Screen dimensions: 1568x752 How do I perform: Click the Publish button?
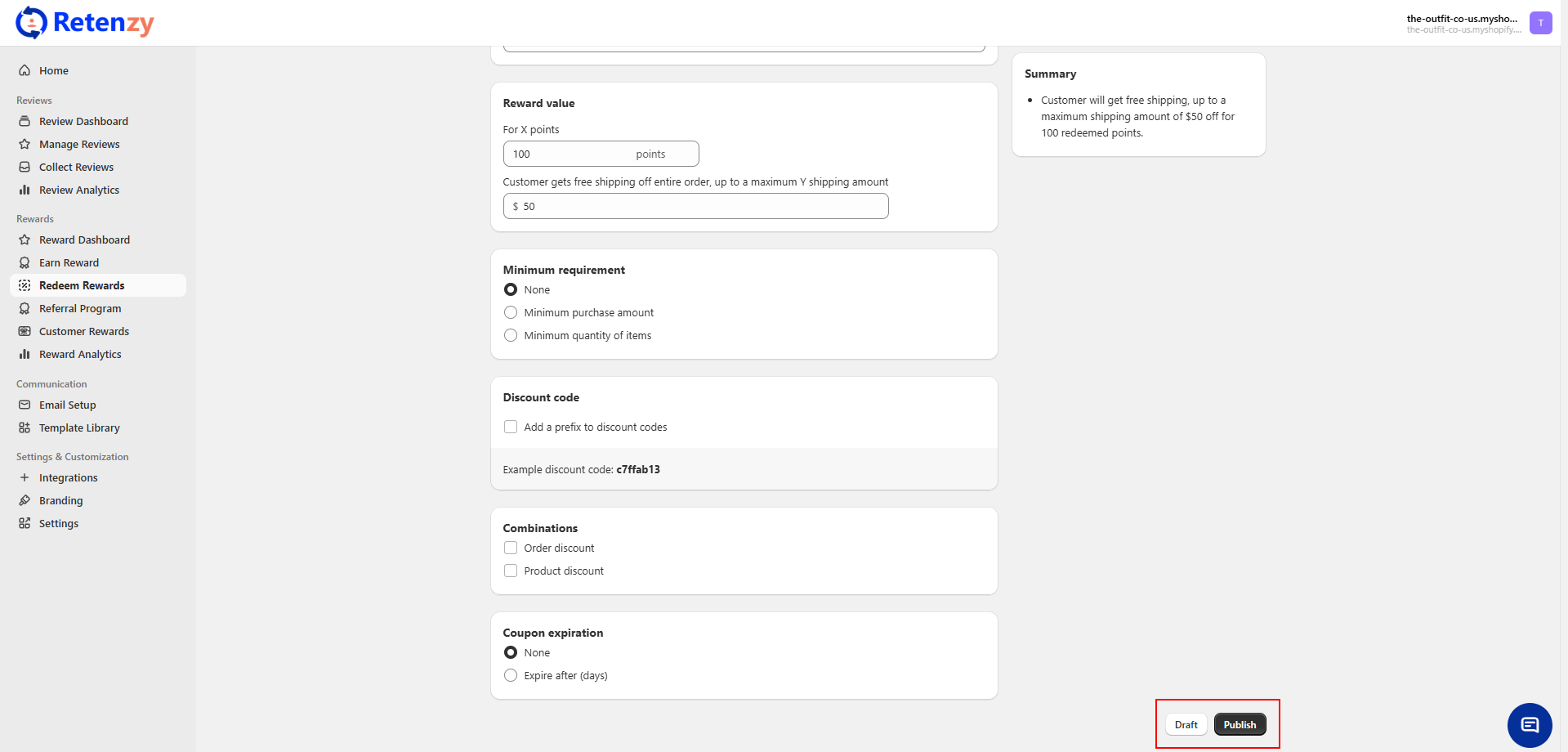(1240, 724)
